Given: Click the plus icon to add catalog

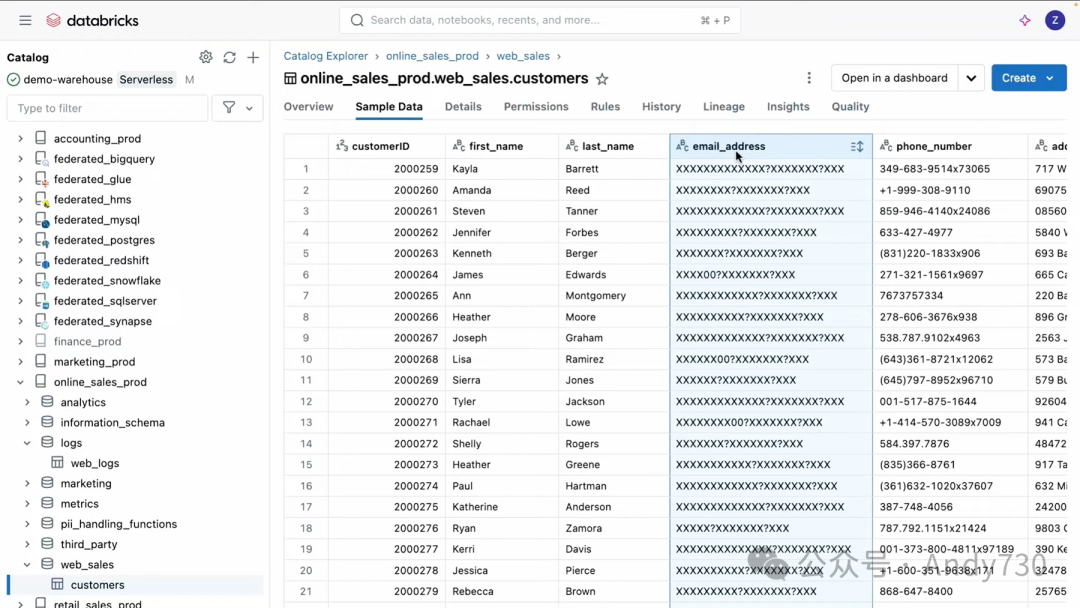Looking at the screenshot, I should pyautogui.click(x=253, y=57).
